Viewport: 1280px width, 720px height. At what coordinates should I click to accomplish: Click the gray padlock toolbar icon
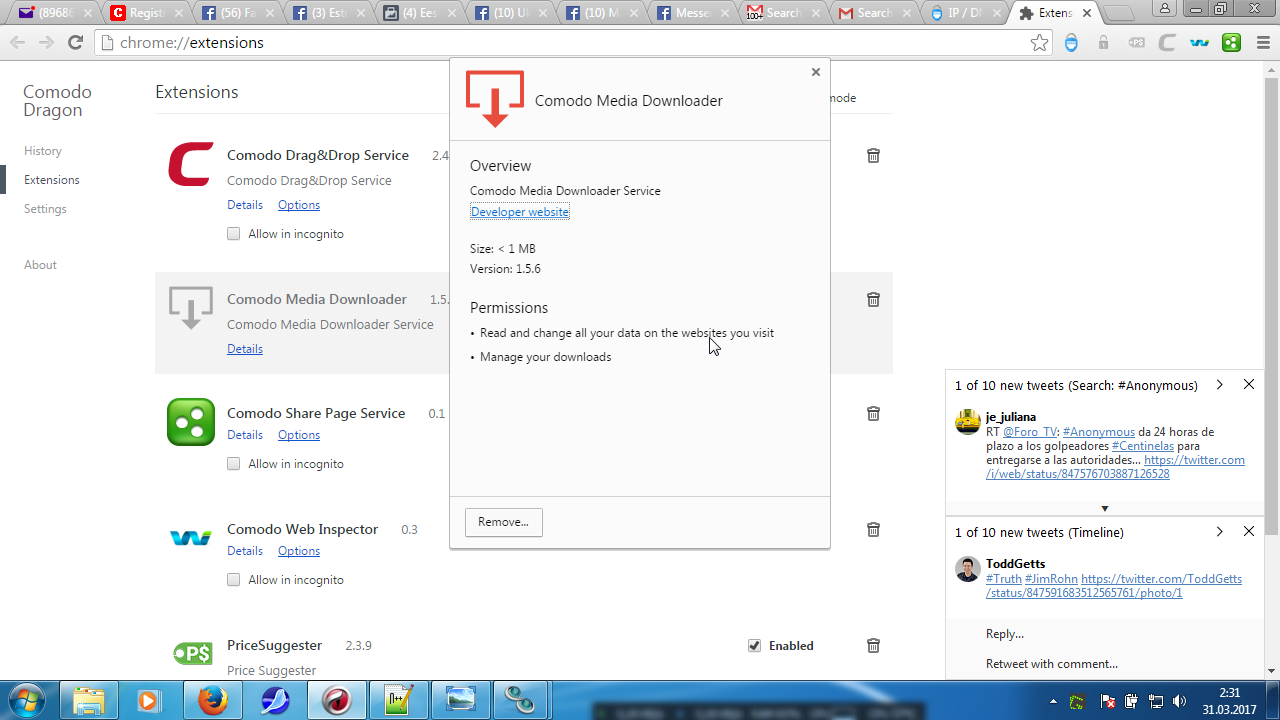(x=1103, y=43)
